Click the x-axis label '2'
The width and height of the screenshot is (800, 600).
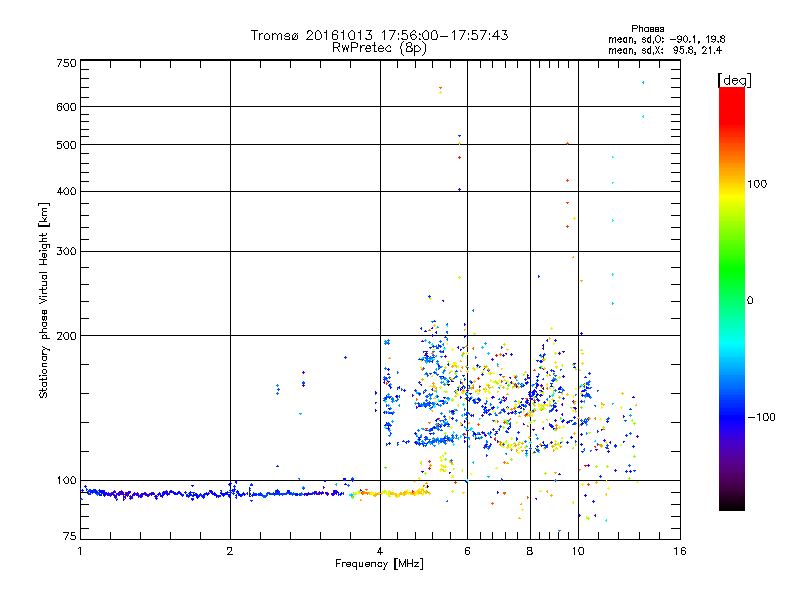point(230,551)
